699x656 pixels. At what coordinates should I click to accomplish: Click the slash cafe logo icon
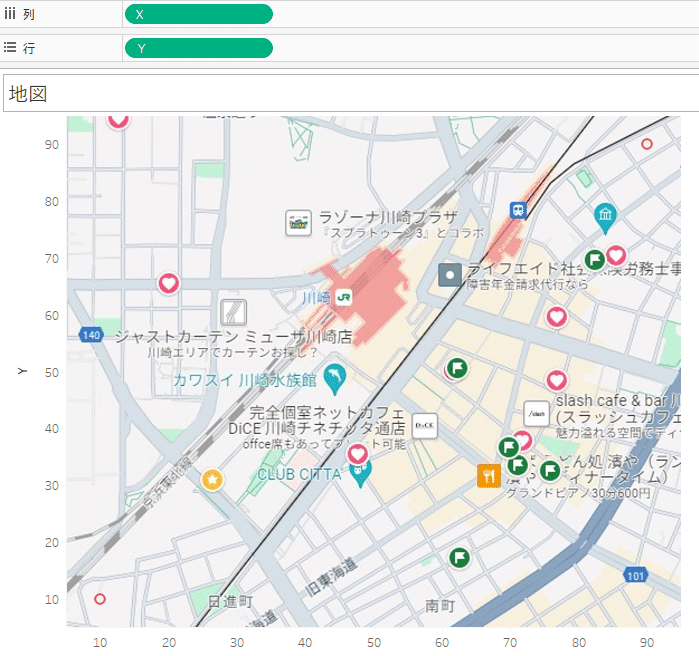click(x=536, y=414)
